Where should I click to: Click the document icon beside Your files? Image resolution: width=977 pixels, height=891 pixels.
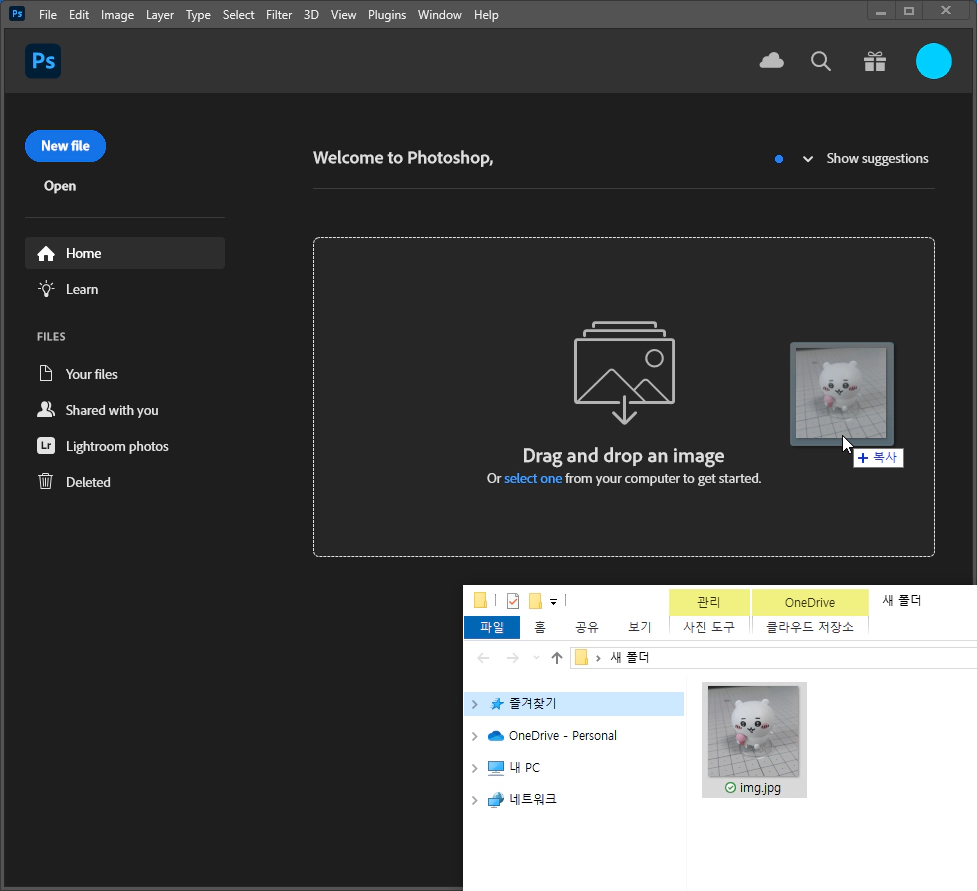pos(46,374)
